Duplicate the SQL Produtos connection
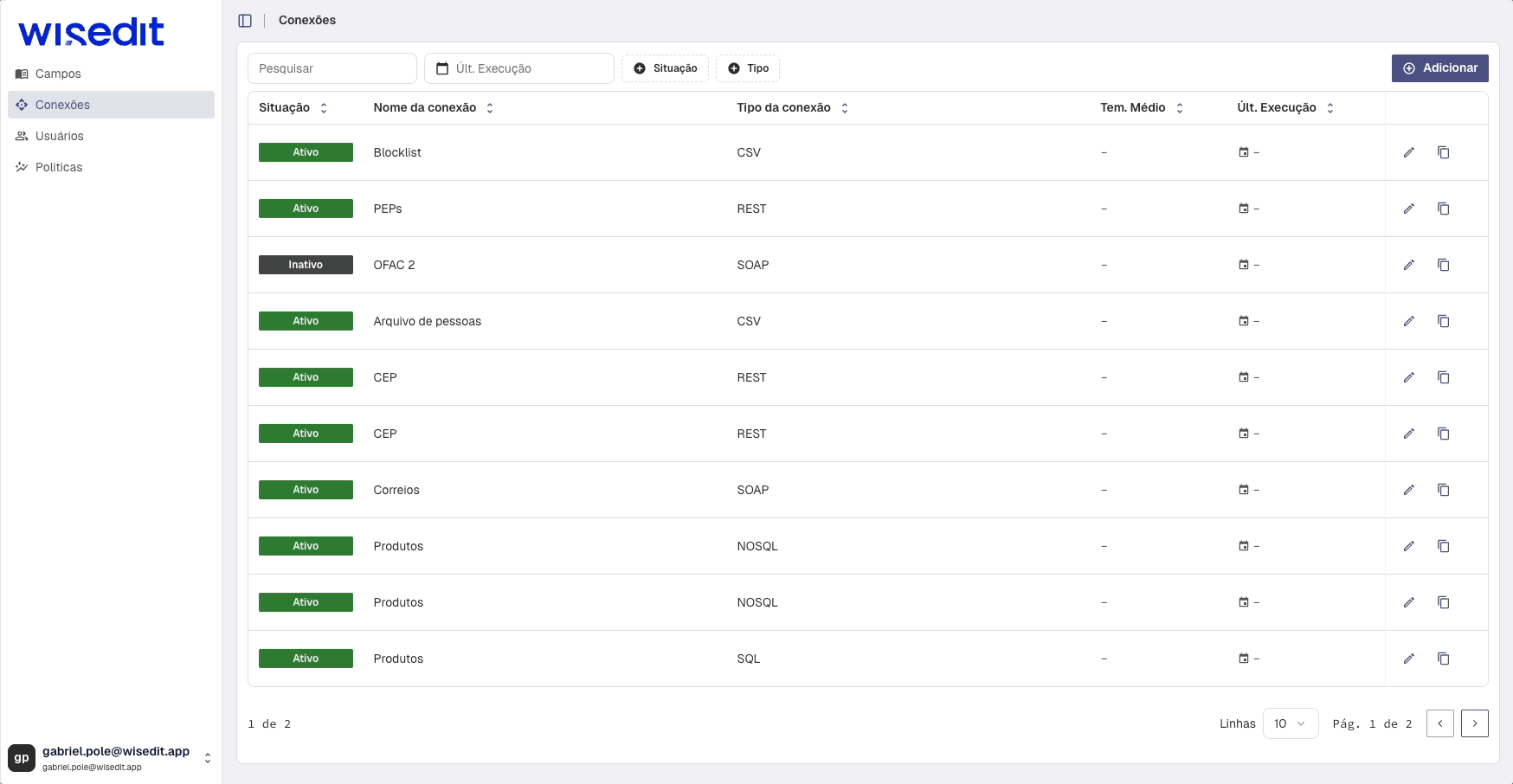 [1443, 659]
